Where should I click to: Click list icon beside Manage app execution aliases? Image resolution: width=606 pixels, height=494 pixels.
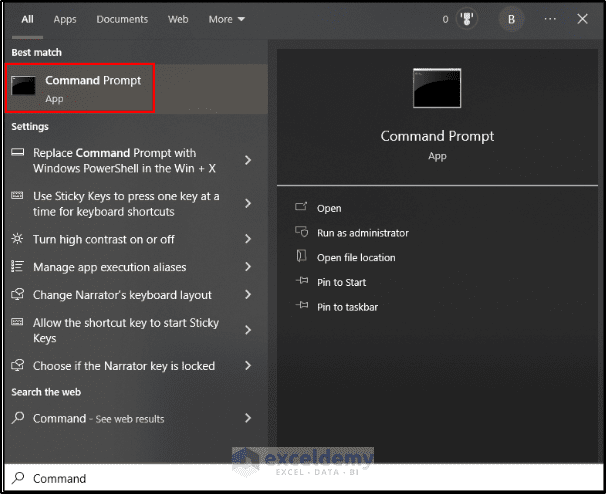click(17, 266)
